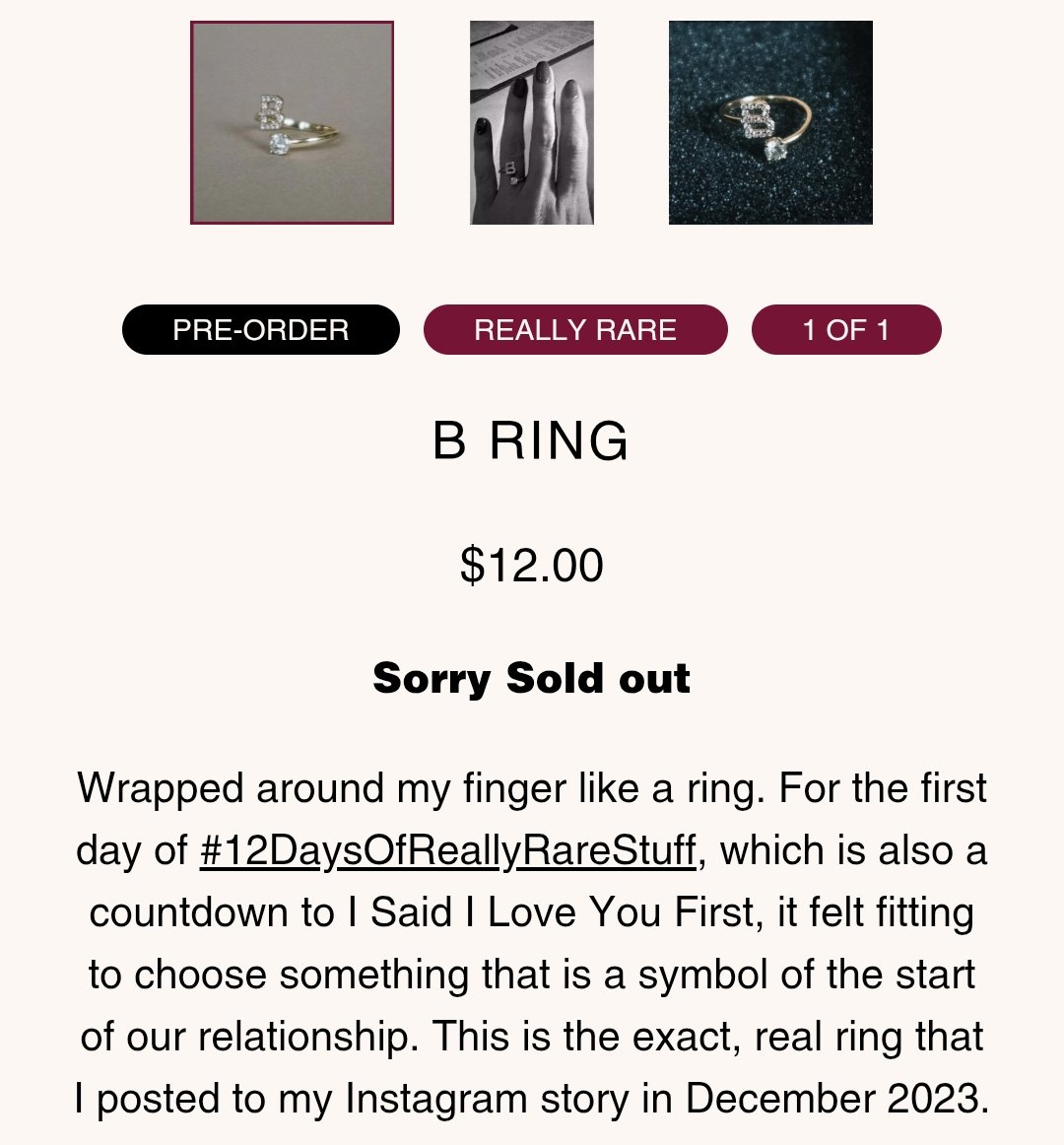Click the phrase which is also a
This screenshot has width=1064, height=1145.
click(x=854, y=850)
